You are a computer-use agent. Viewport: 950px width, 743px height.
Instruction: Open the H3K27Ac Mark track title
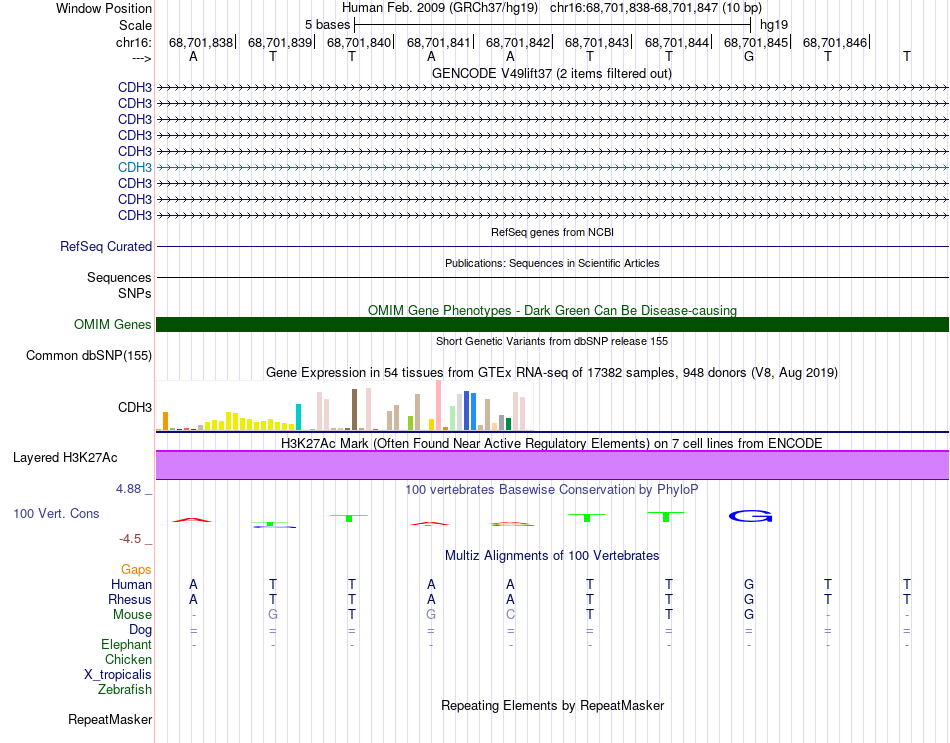(552, 444)
